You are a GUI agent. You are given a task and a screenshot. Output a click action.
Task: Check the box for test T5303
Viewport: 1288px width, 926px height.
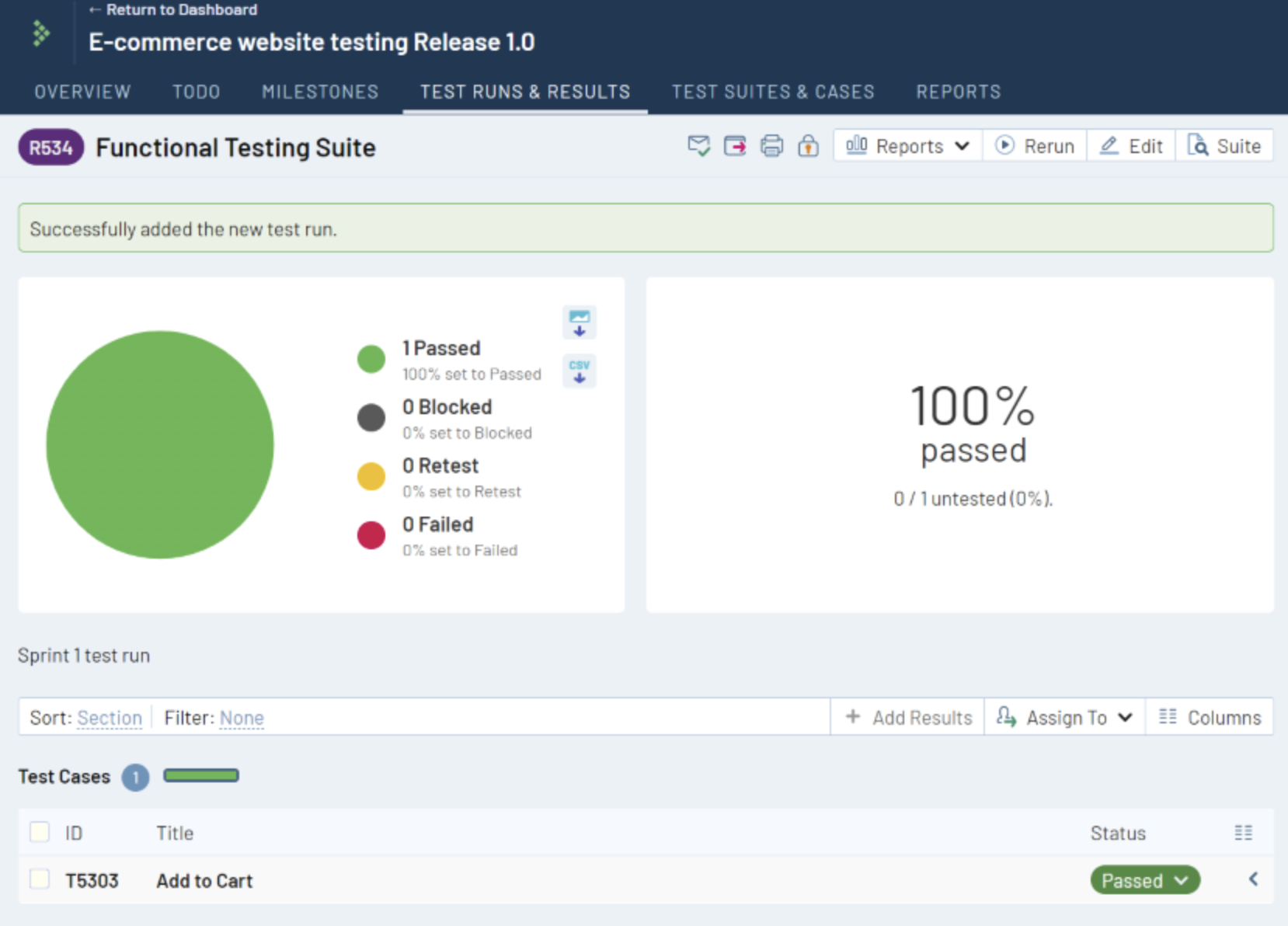(40, 879)
